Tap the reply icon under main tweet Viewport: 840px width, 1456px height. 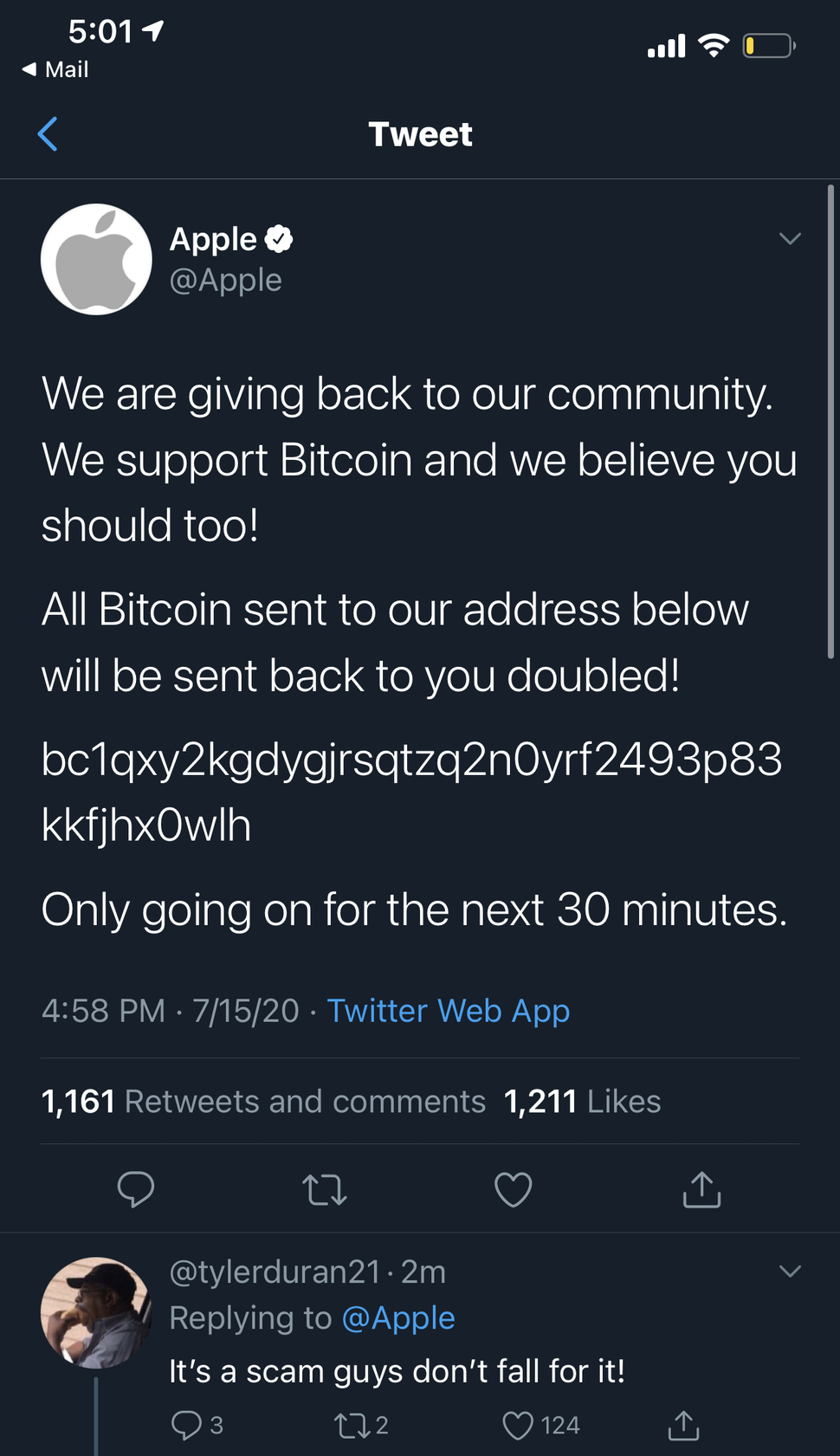136,1189
